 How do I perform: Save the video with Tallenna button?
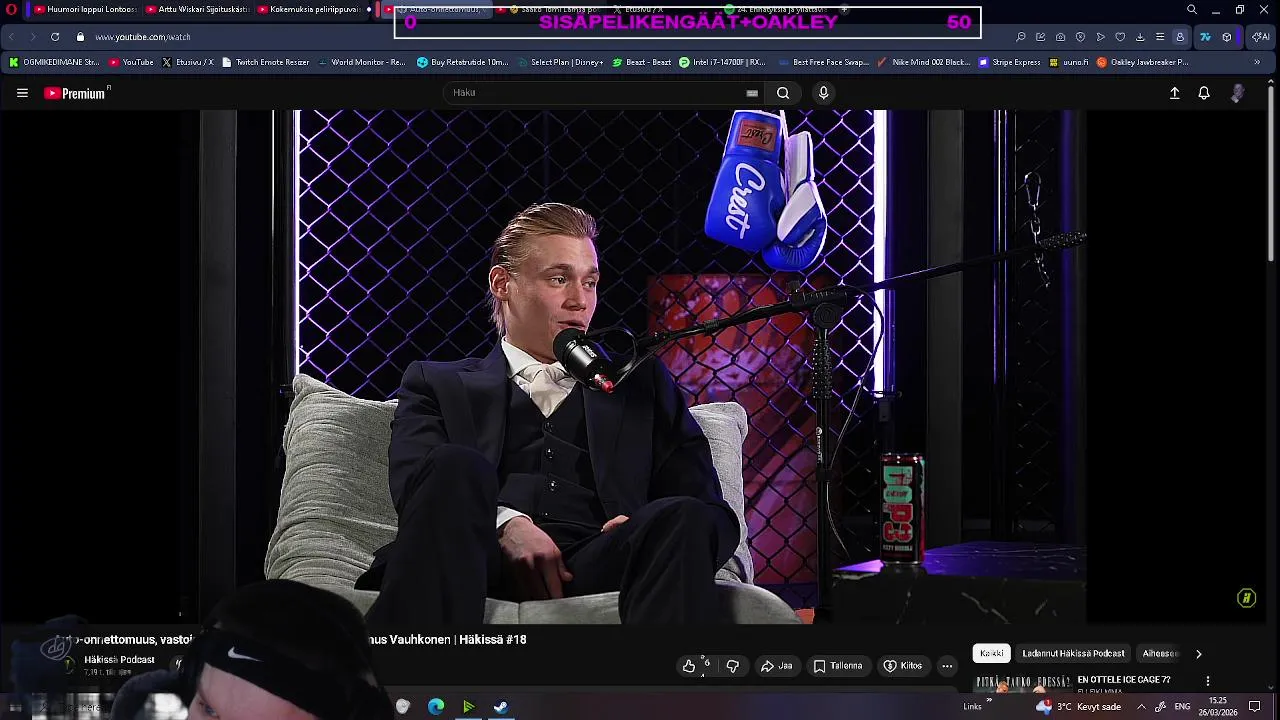point(838,666)
